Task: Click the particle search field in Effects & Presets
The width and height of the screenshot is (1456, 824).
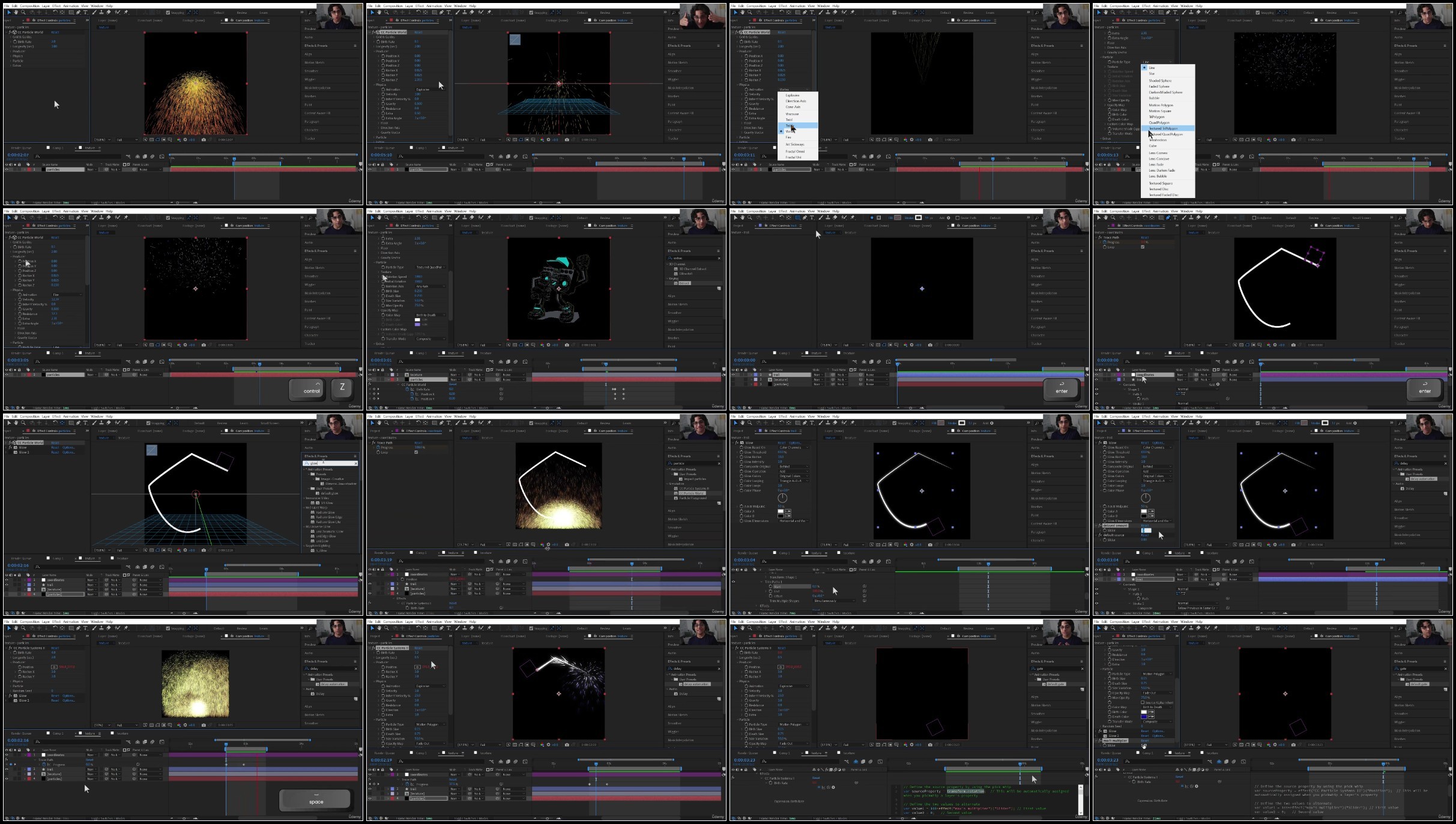Action: pos(693,463)
